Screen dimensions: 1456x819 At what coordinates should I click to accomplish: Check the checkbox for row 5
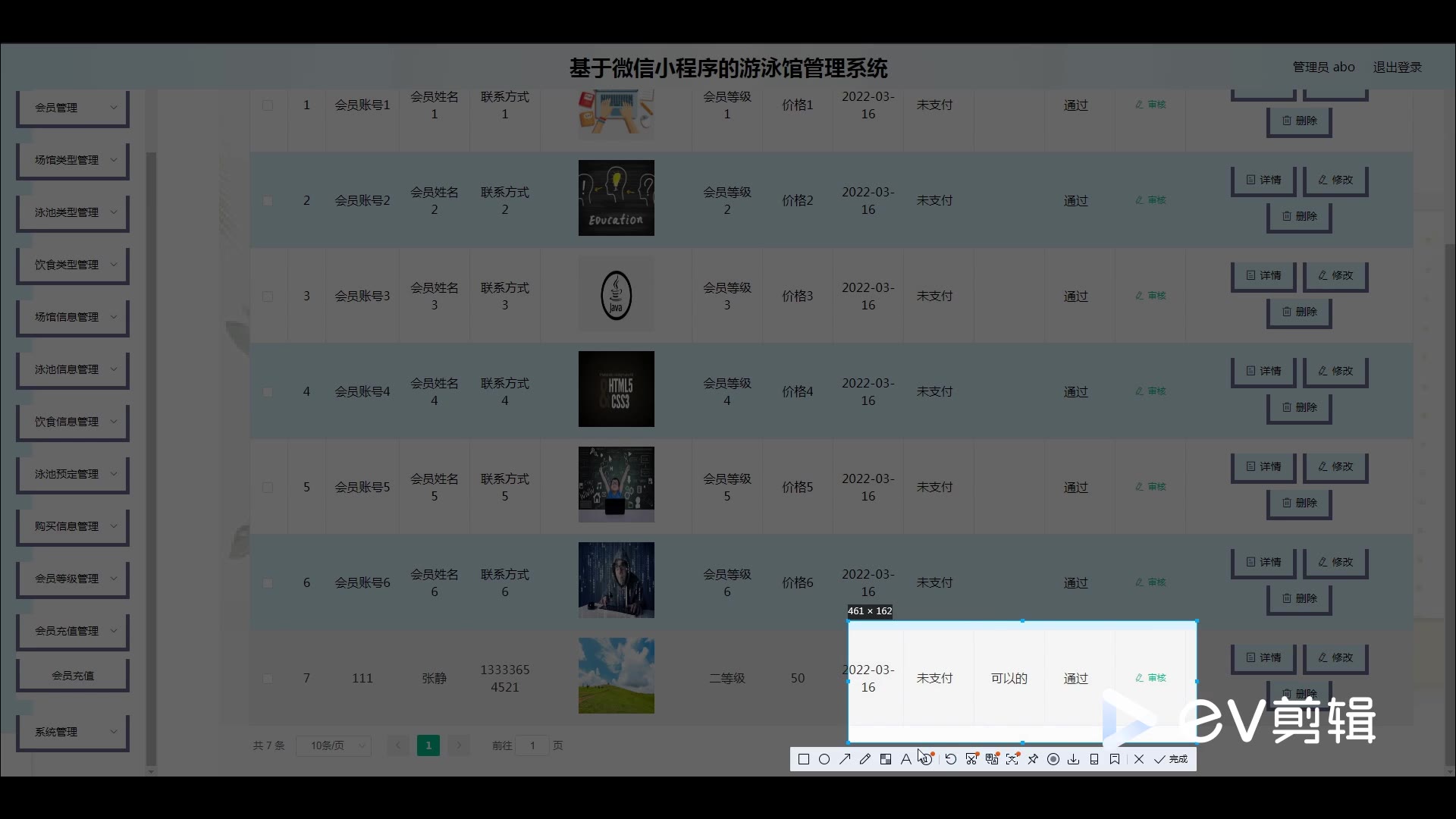pyautogui.click(x=268, y=488)
